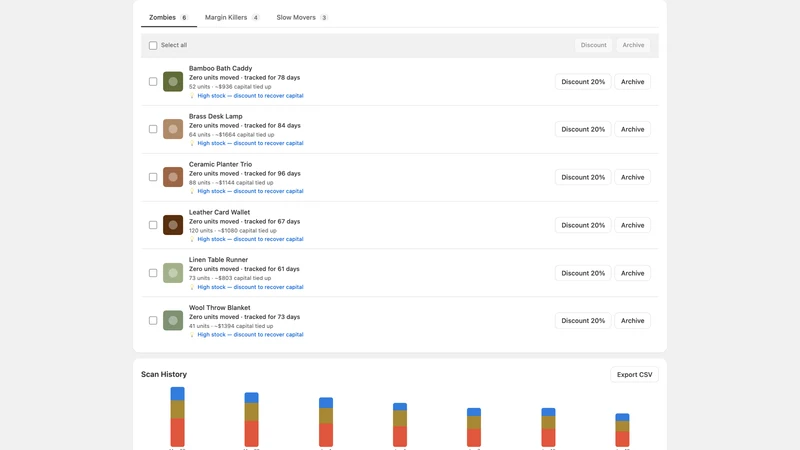Tick the Brass Desk Lamp checkbox
The image size is (800, 450).
click(153, 129)
